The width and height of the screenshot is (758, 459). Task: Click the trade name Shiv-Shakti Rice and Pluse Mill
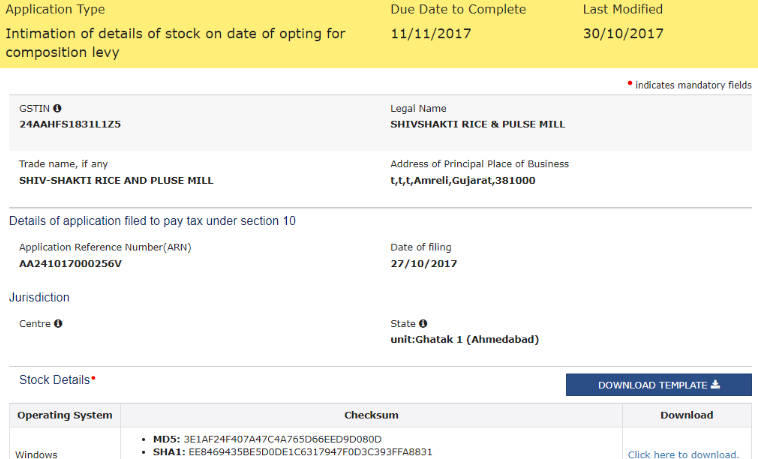click(116, 180)
